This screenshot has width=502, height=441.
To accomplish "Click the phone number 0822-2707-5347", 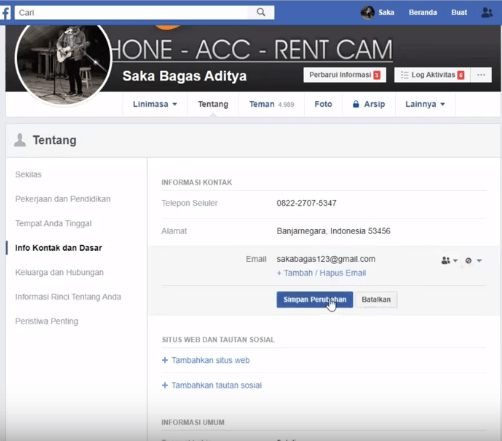I will tap(306, 203).
